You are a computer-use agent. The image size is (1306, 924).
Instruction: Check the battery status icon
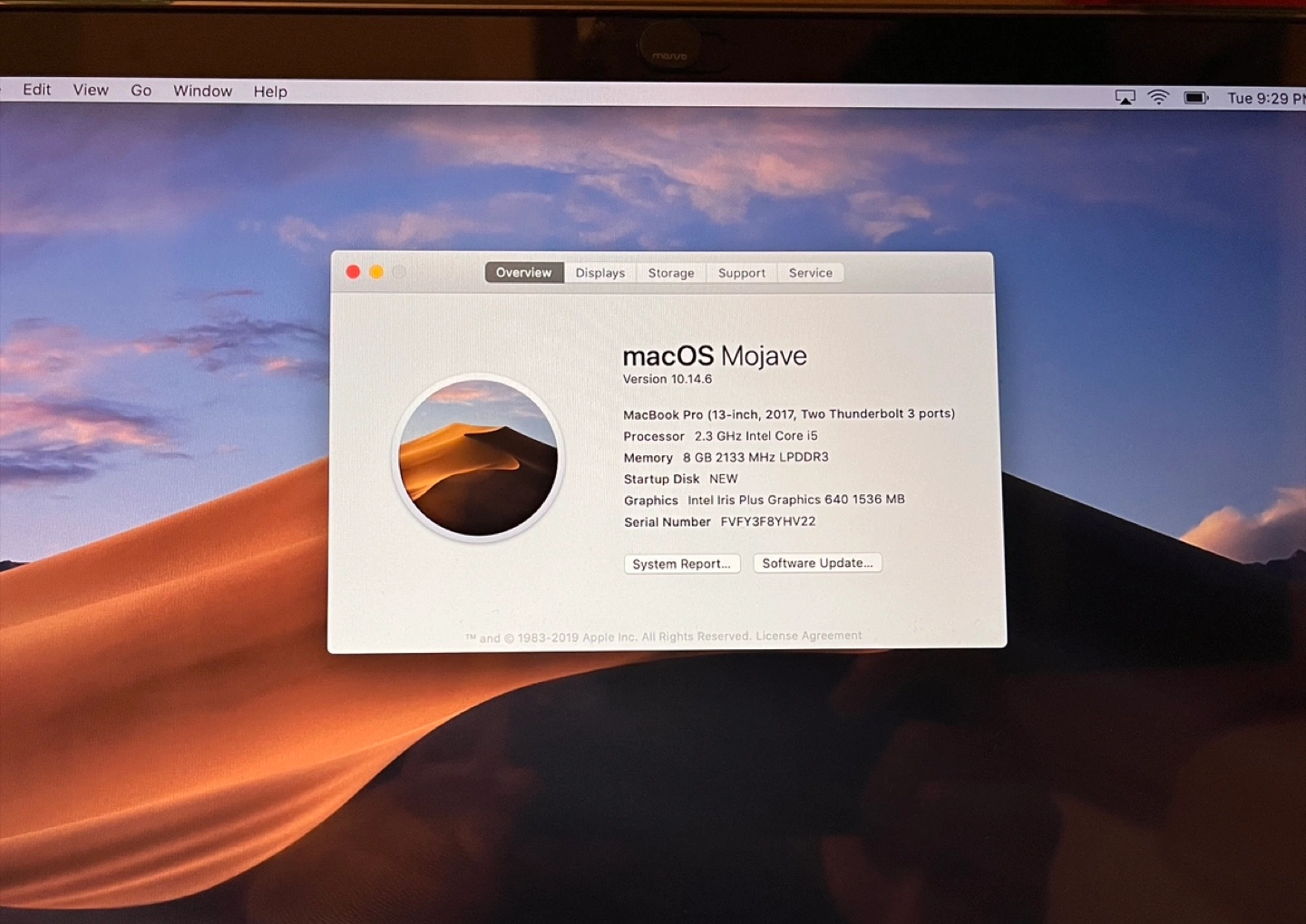click(x=1196, y=97)
